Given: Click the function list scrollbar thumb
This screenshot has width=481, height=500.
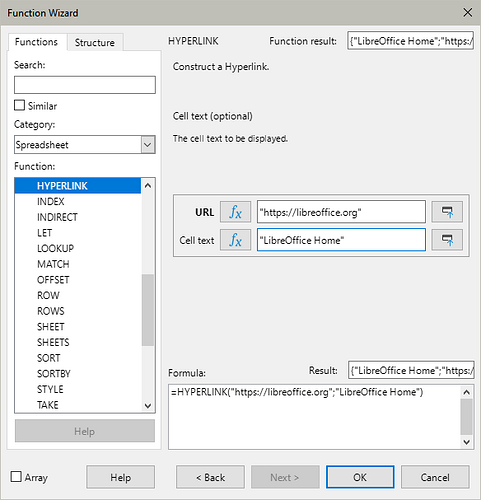Looking at the screenshot, I should point(148,310).
